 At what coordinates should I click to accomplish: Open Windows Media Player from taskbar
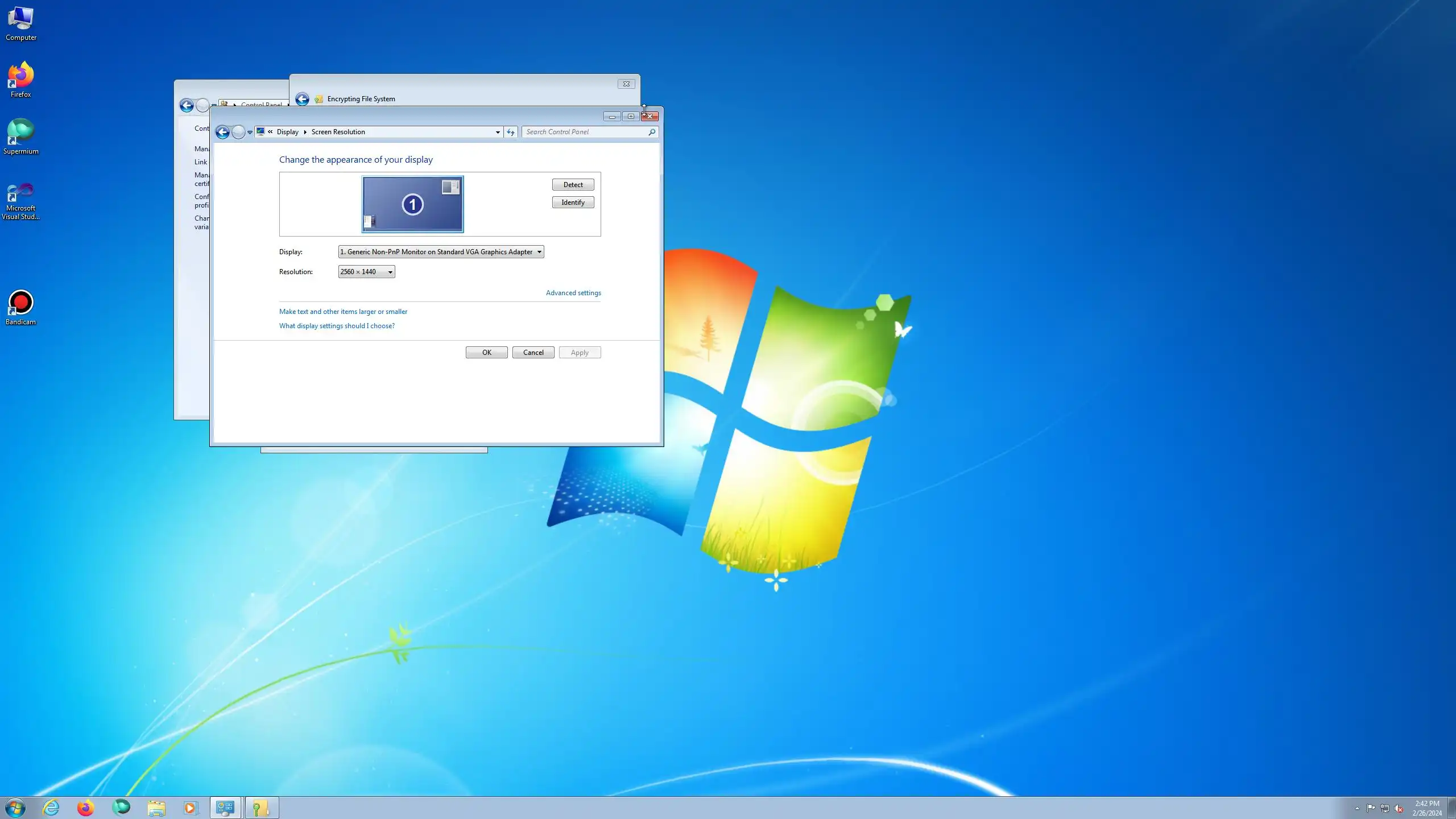tap(191, 808)
